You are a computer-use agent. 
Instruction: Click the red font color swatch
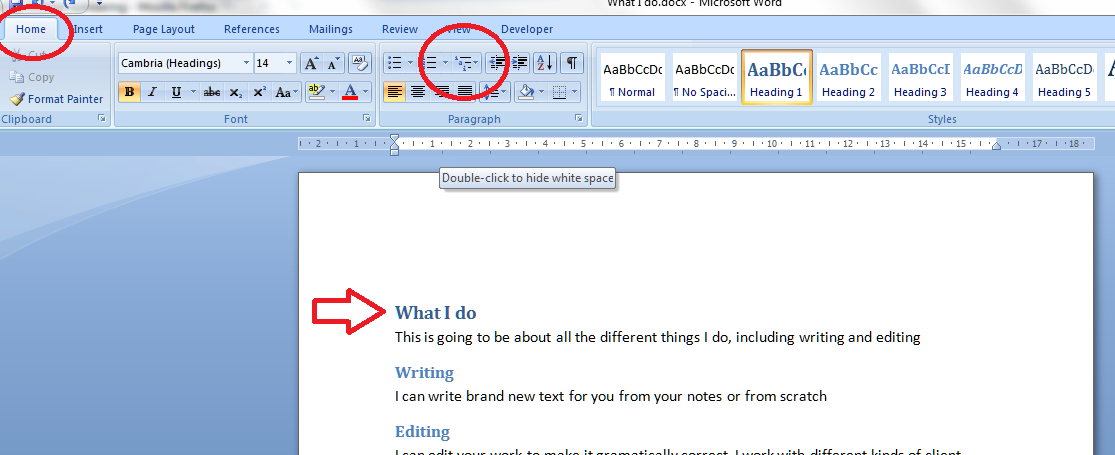(x=350, y=92)
